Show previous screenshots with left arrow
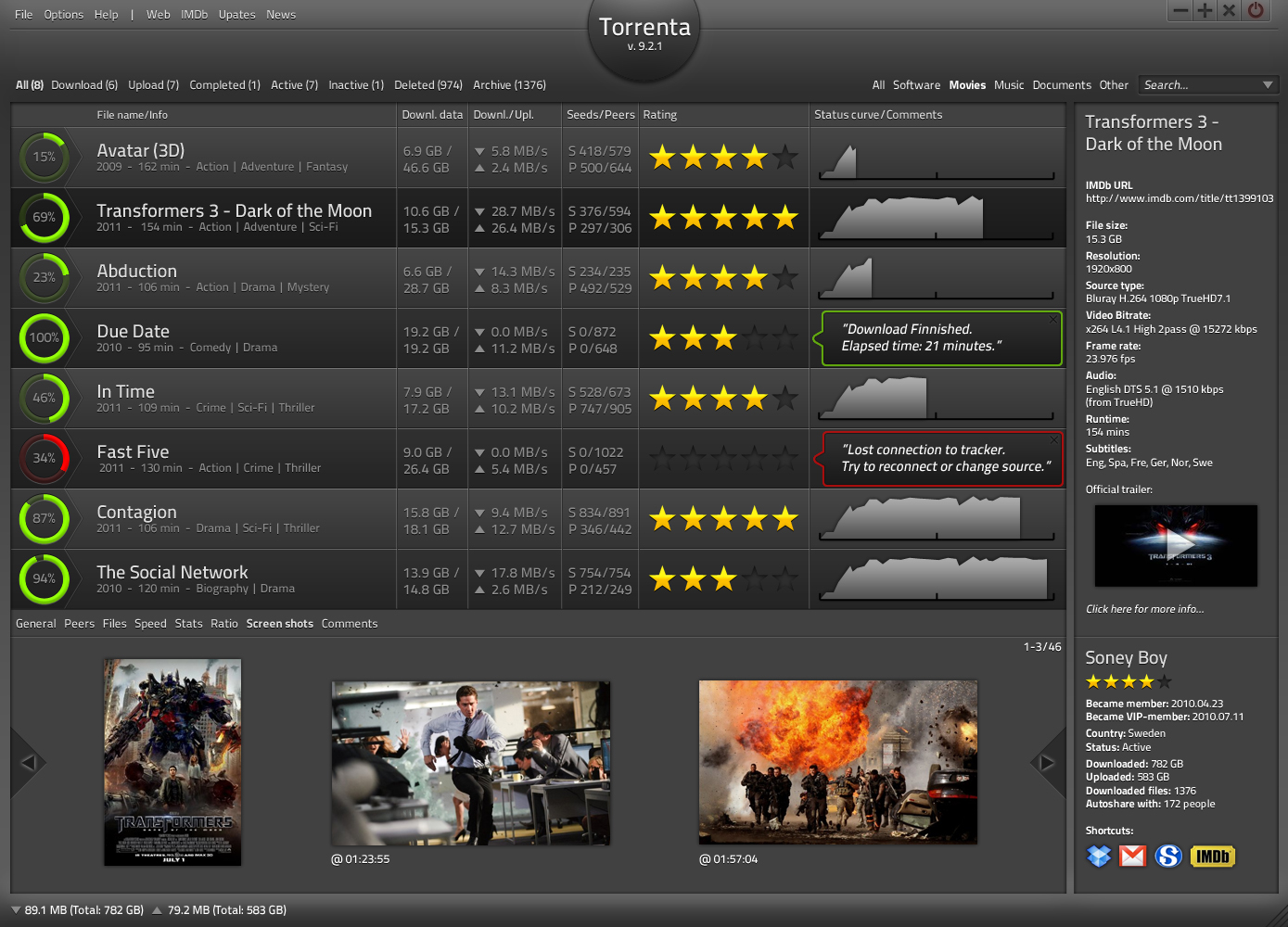1288x927 pixels. pyautogui.click(x=28, y=762)
